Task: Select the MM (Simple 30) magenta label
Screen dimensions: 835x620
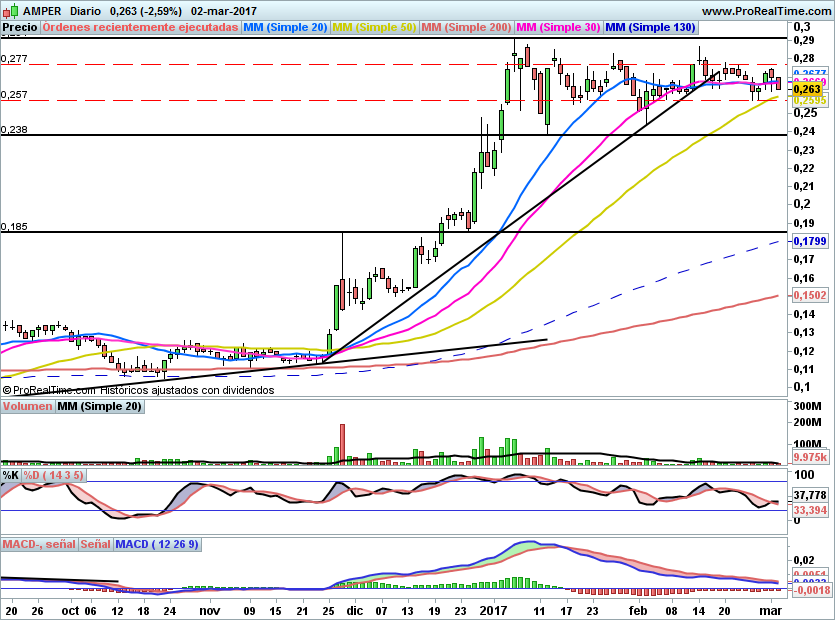Action: point(558,27)
